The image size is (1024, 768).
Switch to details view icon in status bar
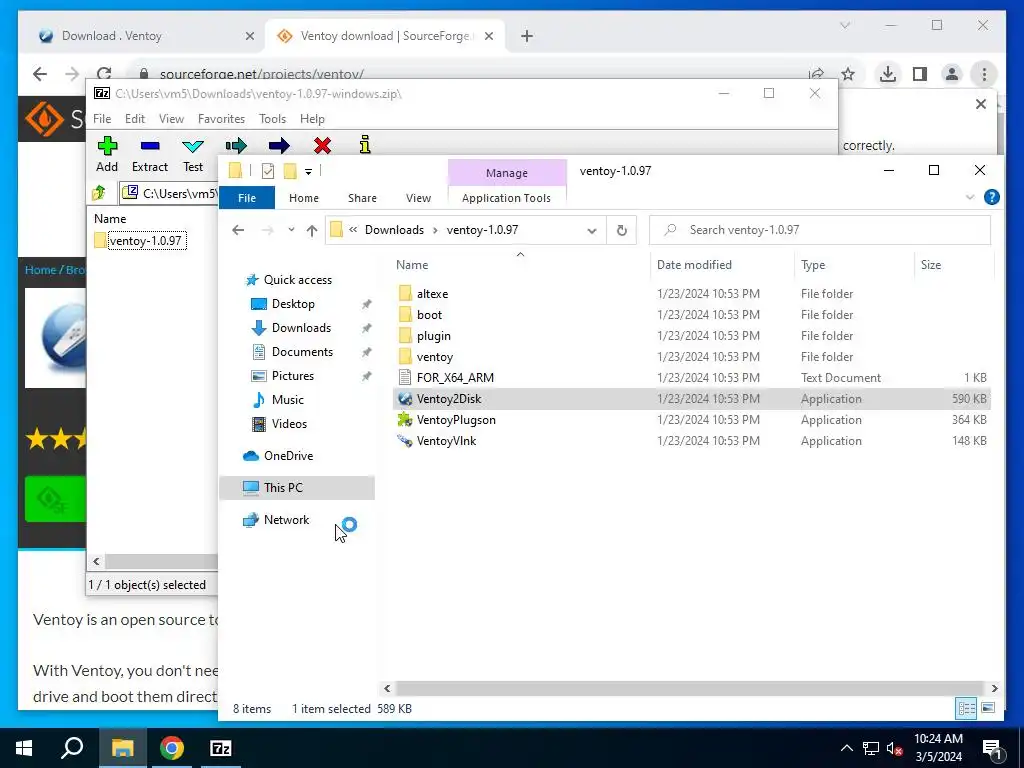point(967,708)
